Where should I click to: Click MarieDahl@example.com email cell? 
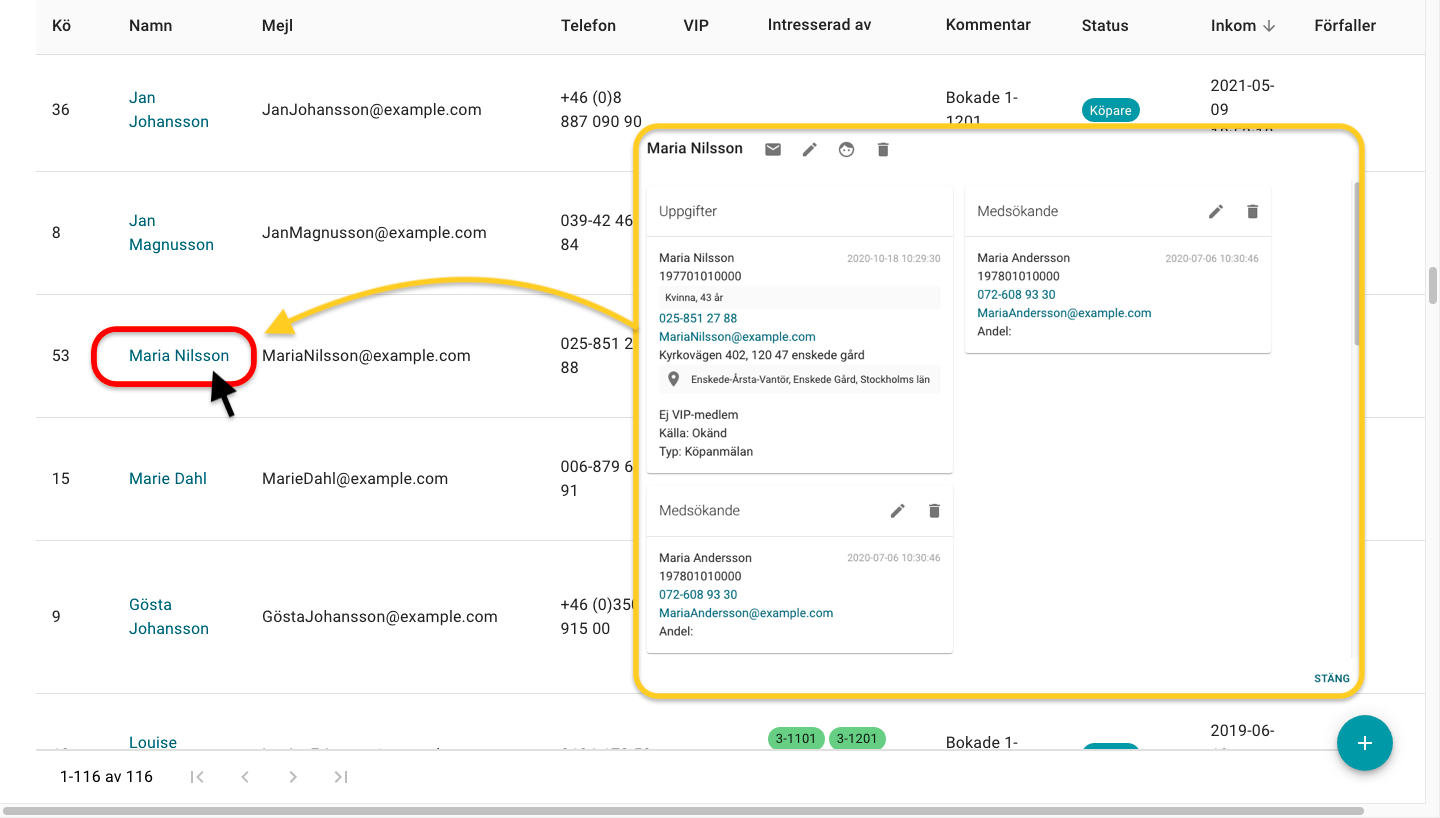pos(355,478)
